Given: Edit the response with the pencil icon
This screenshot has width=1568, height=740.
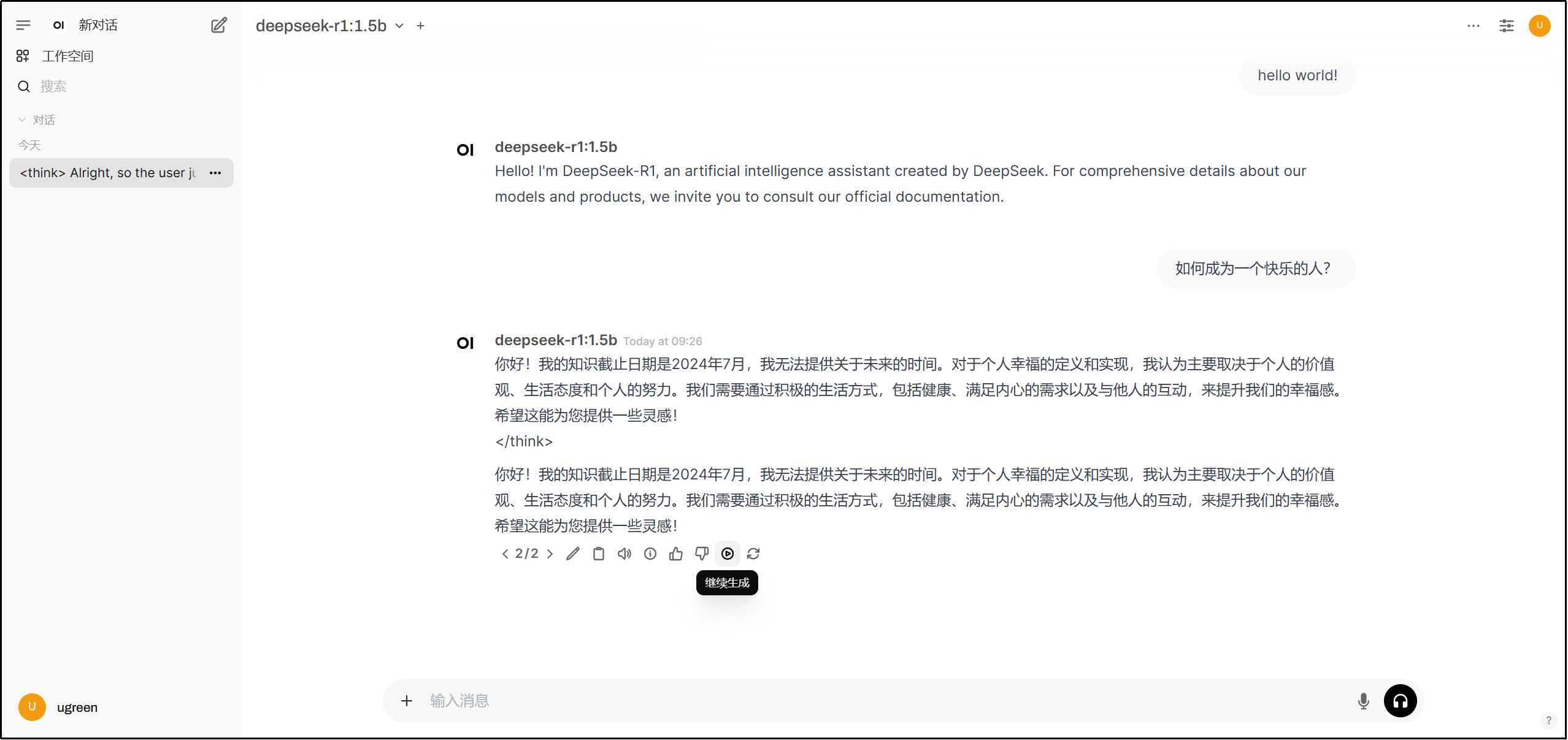Looking at the screenshot, I should click(573, 554).
